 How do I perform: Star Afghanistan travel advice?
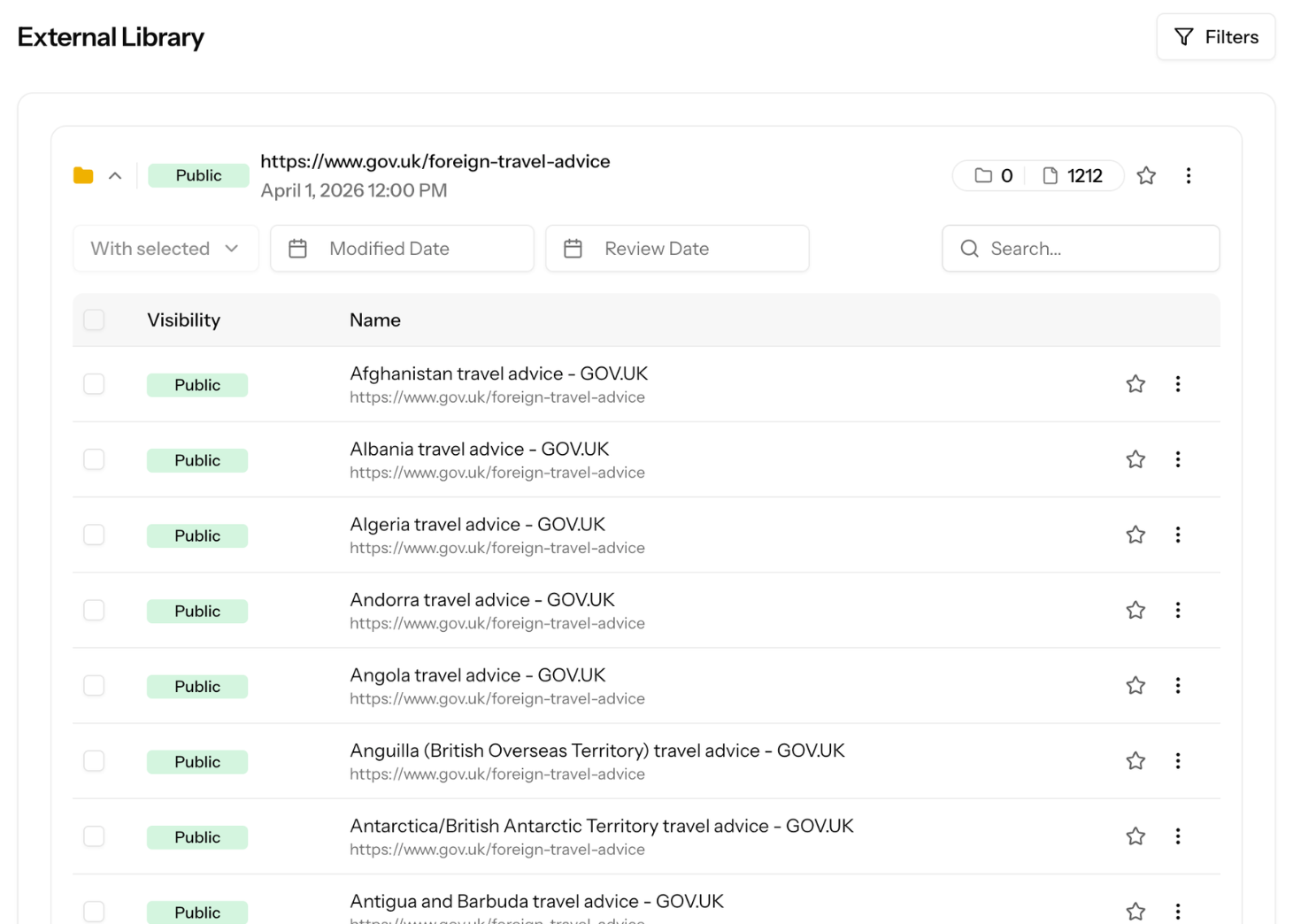(x=1135, y=384)
